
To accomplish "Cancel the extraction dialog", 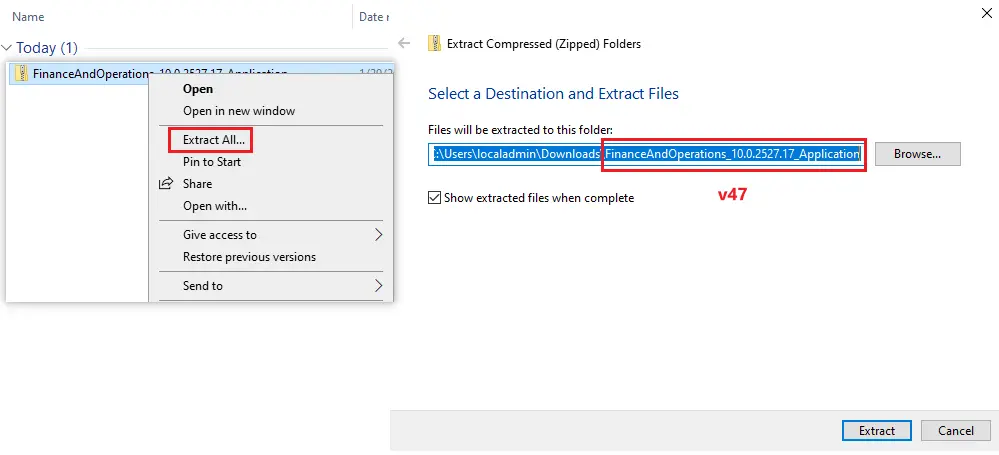I will pyautogui.click(x=956, y=431).
